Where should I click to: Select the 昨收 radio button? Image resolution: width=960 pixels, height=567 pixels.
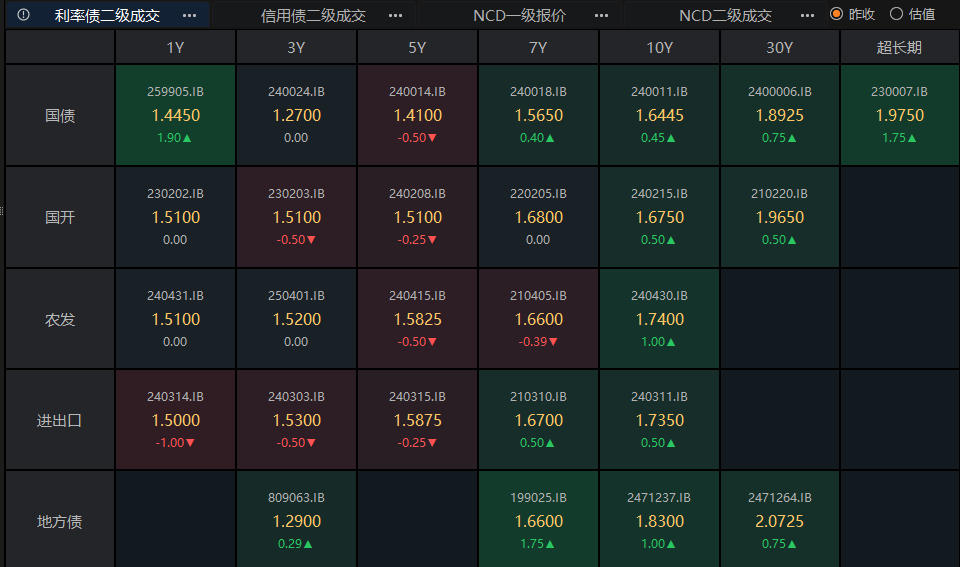837,14
